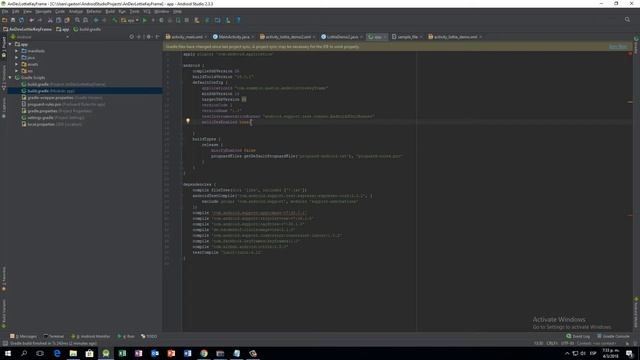Open the Chrome icon in taskbar

204,353
